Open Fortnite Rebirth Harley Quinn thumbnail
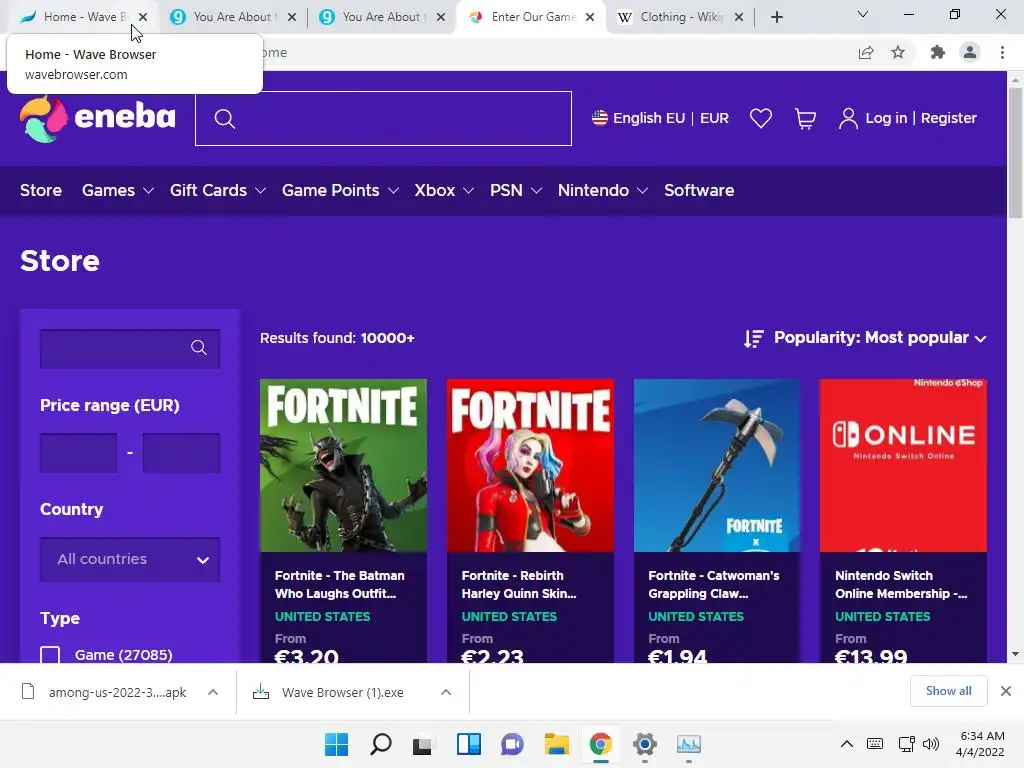 tap(530, 466)
